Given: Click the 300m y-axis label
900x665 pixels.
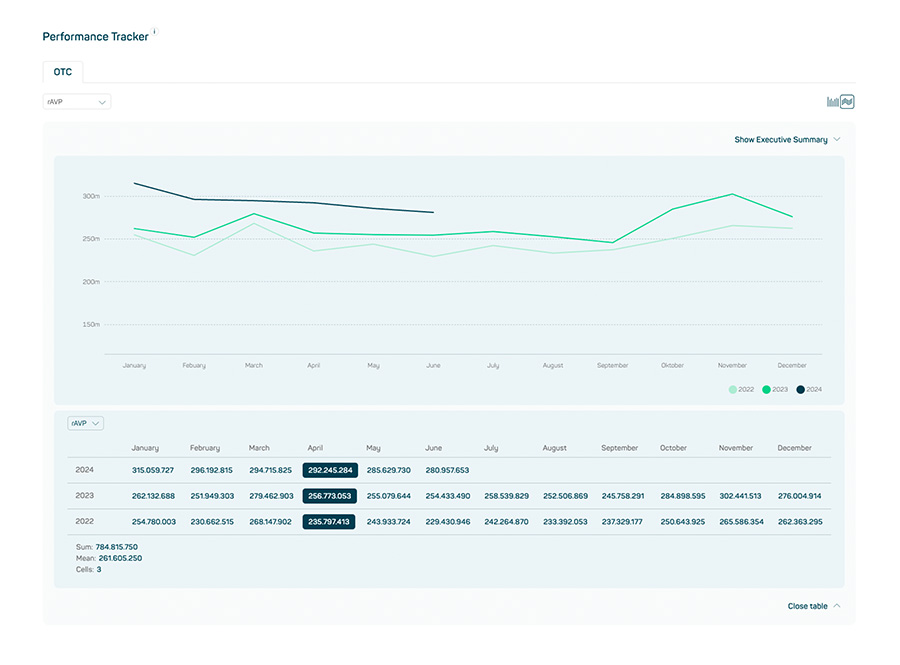Looking at the screenshot, I should pyautogui.click(x=91, y=196).
